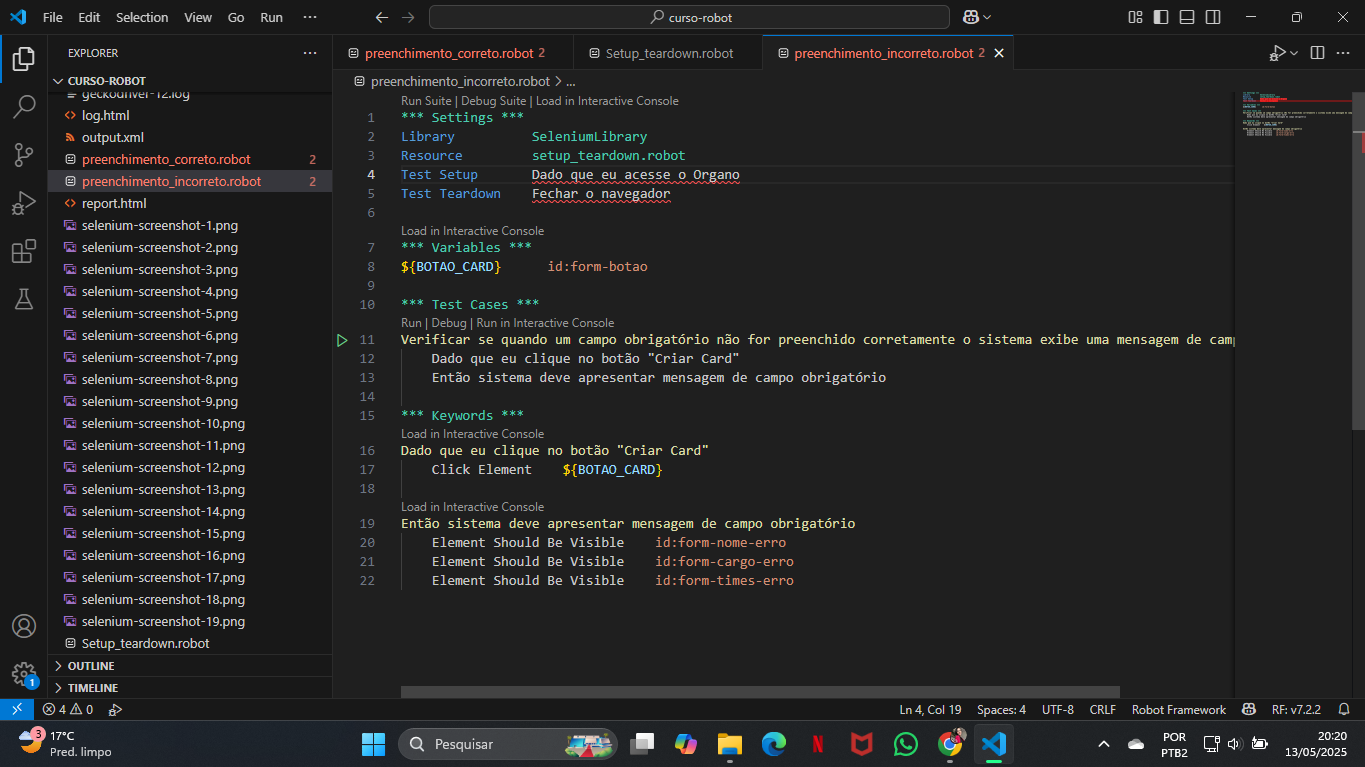This screenshot has width=1365, height=767.
Task: Open the Selection menu
Action: tap(142, 17)
